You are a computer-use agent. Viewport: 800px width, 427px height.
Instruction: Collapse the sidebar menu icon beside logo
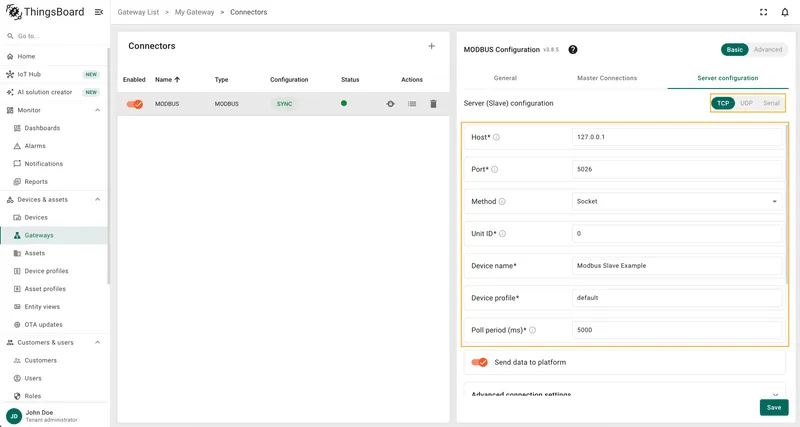click(x=99, y=12)
